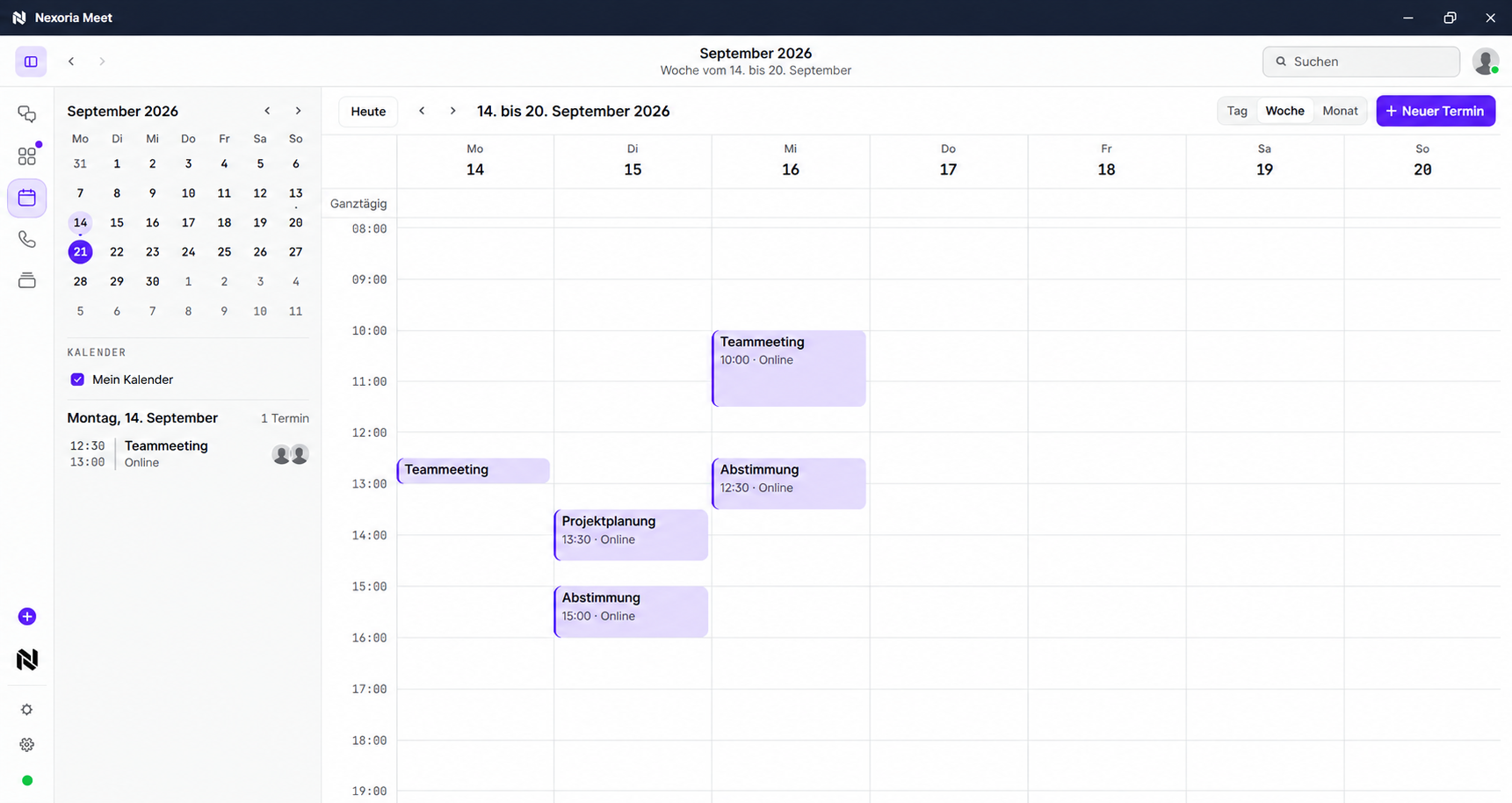The height and width of the screenshot is (803, 1512).
Task: Open the phone calls icon
Action: [27, 239]
